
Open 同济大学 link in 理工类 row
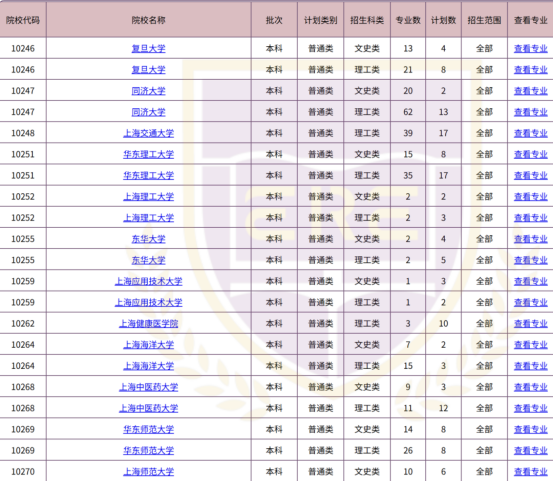click(x=148, y=112)
